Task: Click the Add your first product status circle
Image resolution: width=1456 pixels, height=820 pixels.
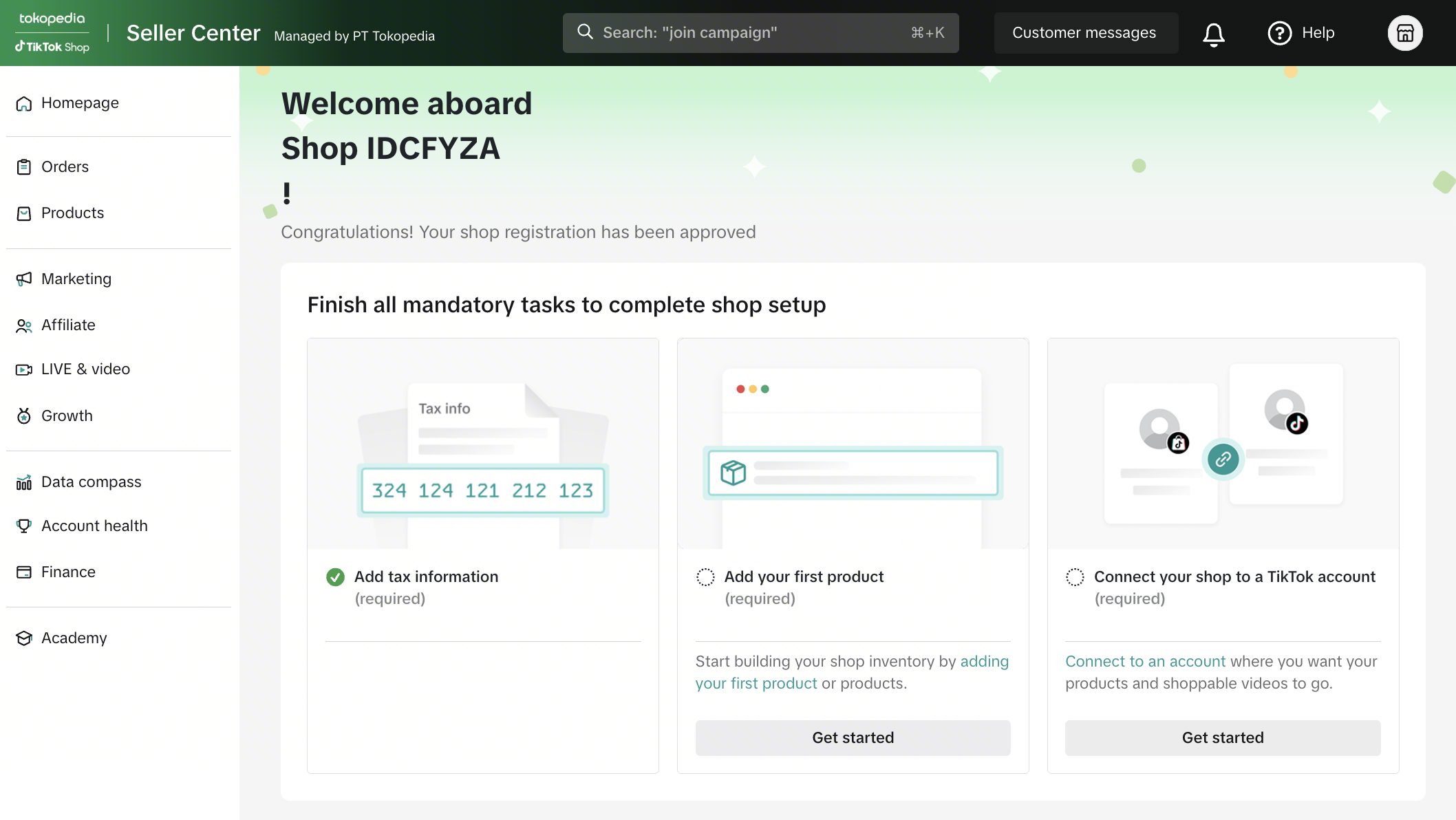Action: [705, 577]
